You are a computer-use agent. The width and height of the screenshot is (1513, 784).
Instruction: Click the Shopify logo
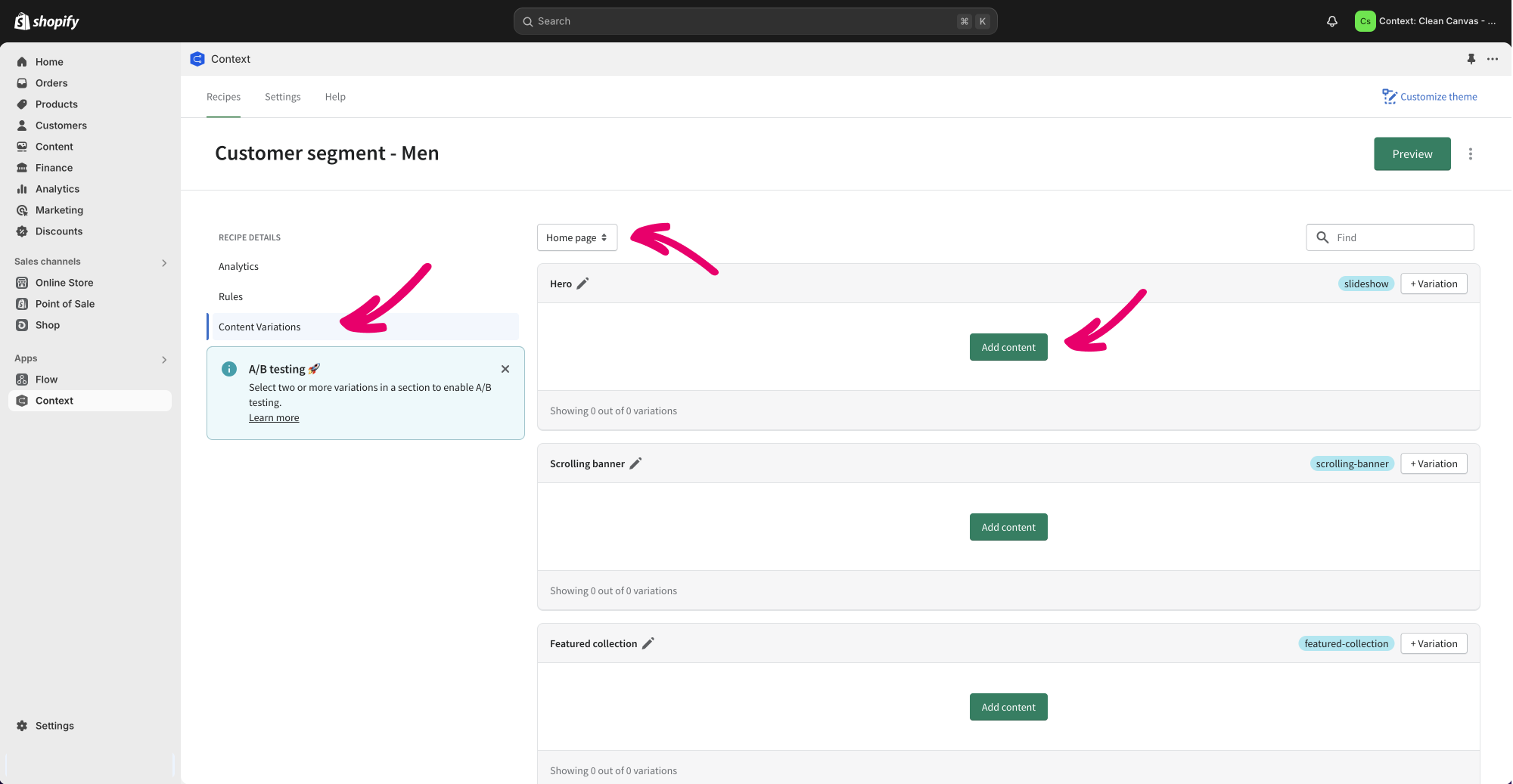tap(47, 21)
